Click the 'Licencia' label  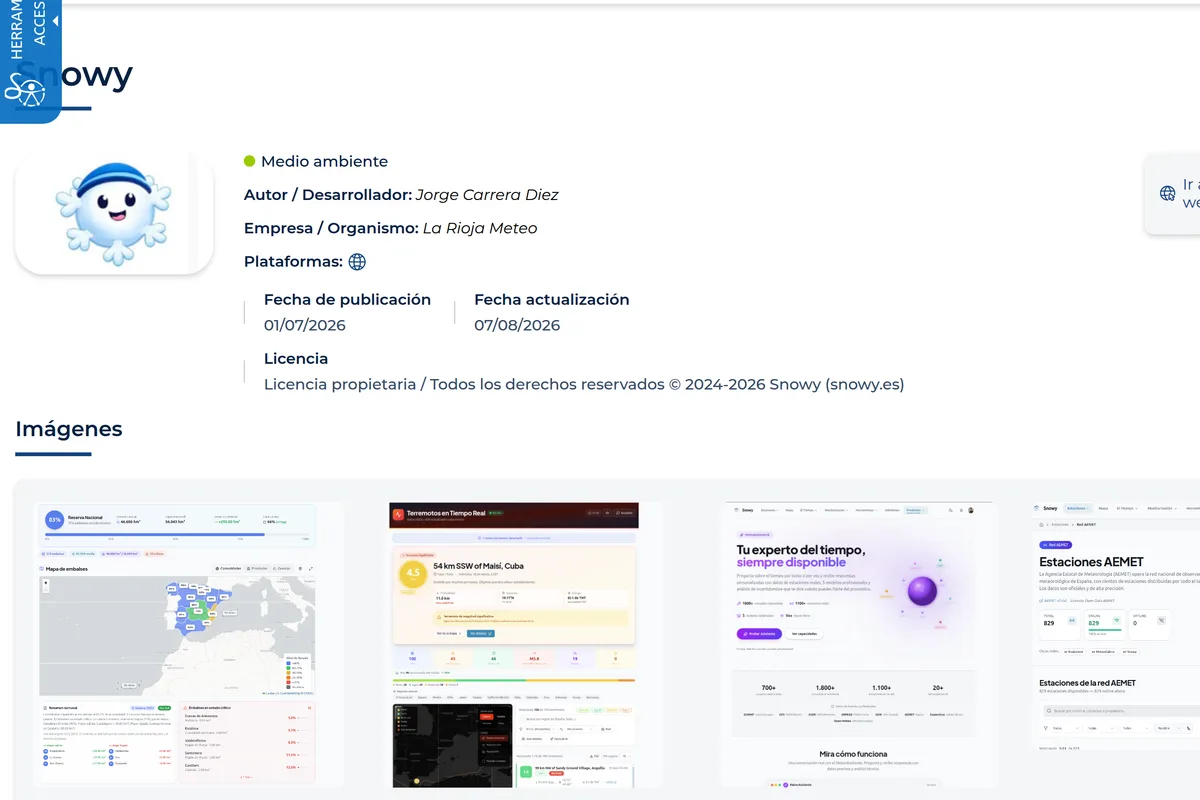pyautogui.click(x=296, y=358)
